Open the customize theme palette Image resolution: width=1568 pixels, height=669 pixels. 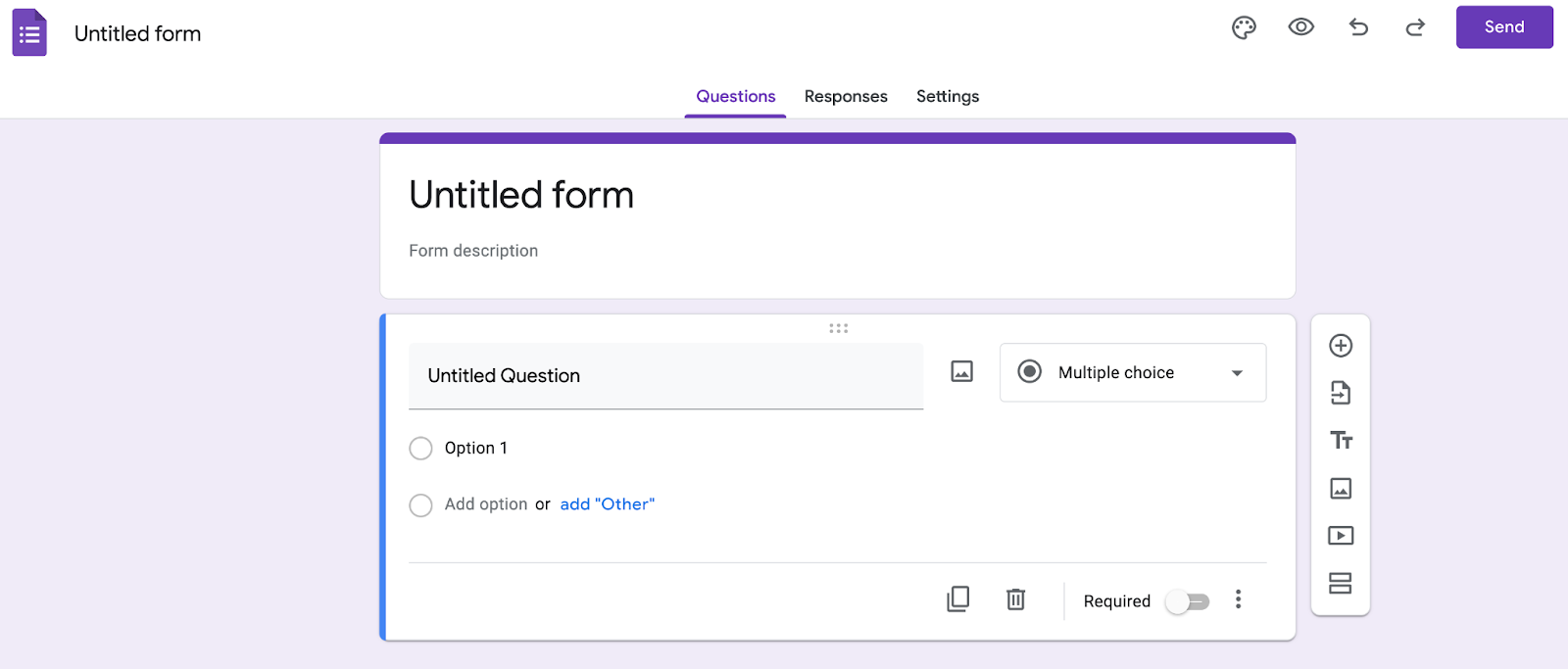[1244, 27]
